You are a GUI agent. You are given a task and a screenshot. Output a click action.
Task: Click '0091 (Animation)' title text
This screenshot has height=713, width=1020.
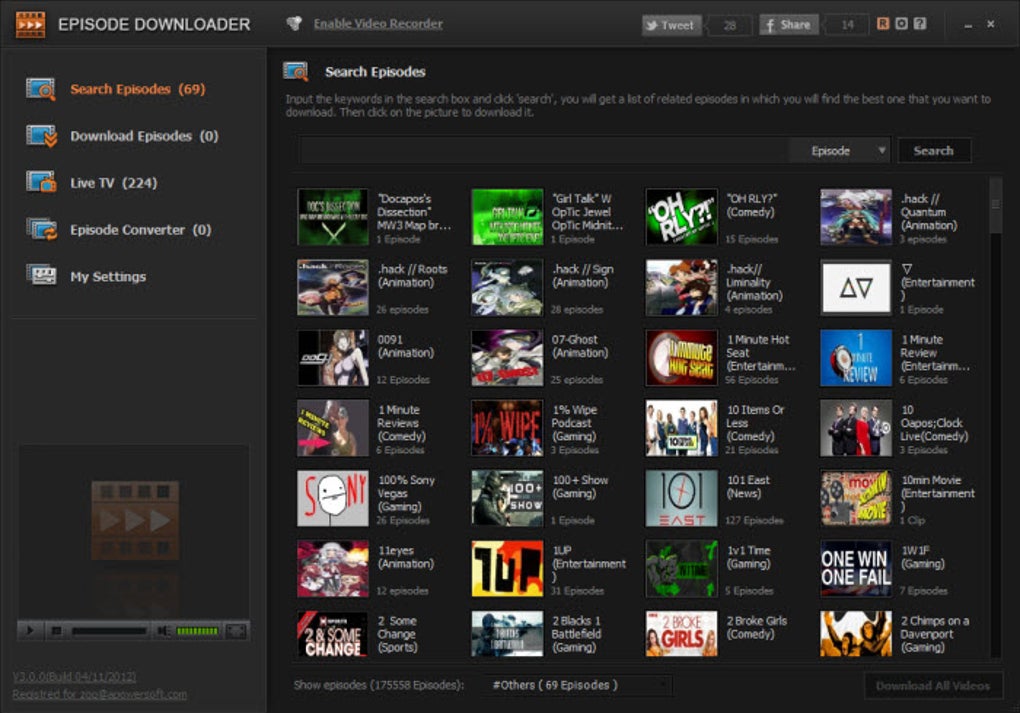point(405,346)
